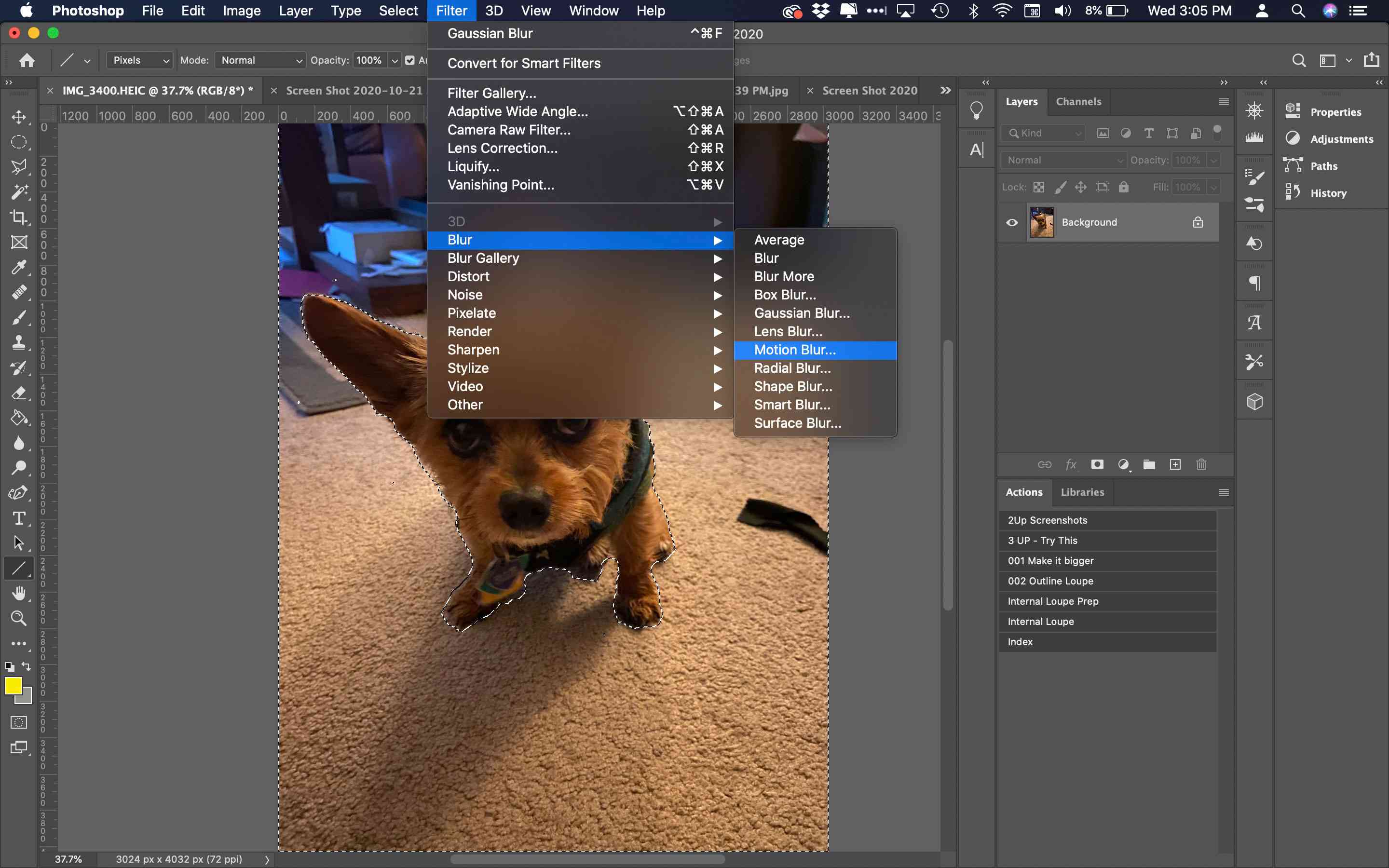Open the Filter menu

coord(452,11)
